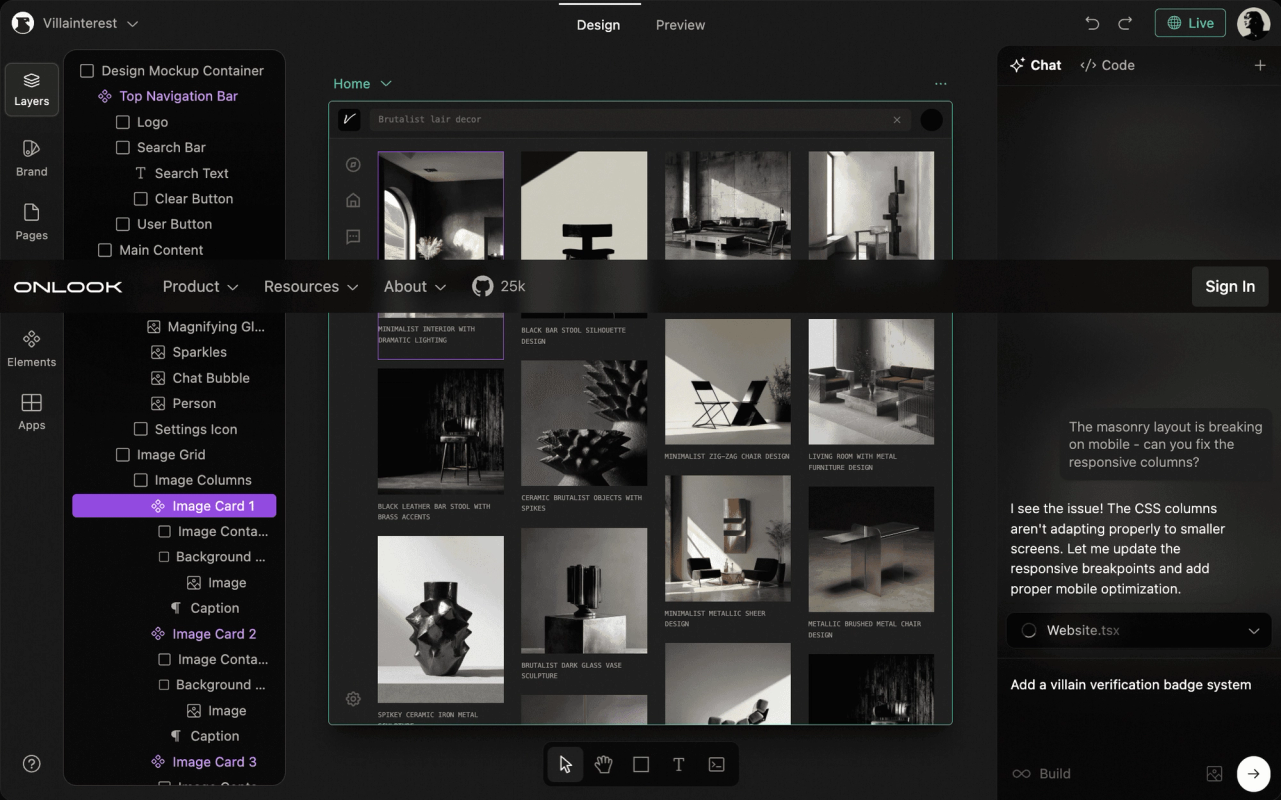Click the undo arrow
The height and width of the screenshot is (800, 1281).
click(x=1092, y=24)
